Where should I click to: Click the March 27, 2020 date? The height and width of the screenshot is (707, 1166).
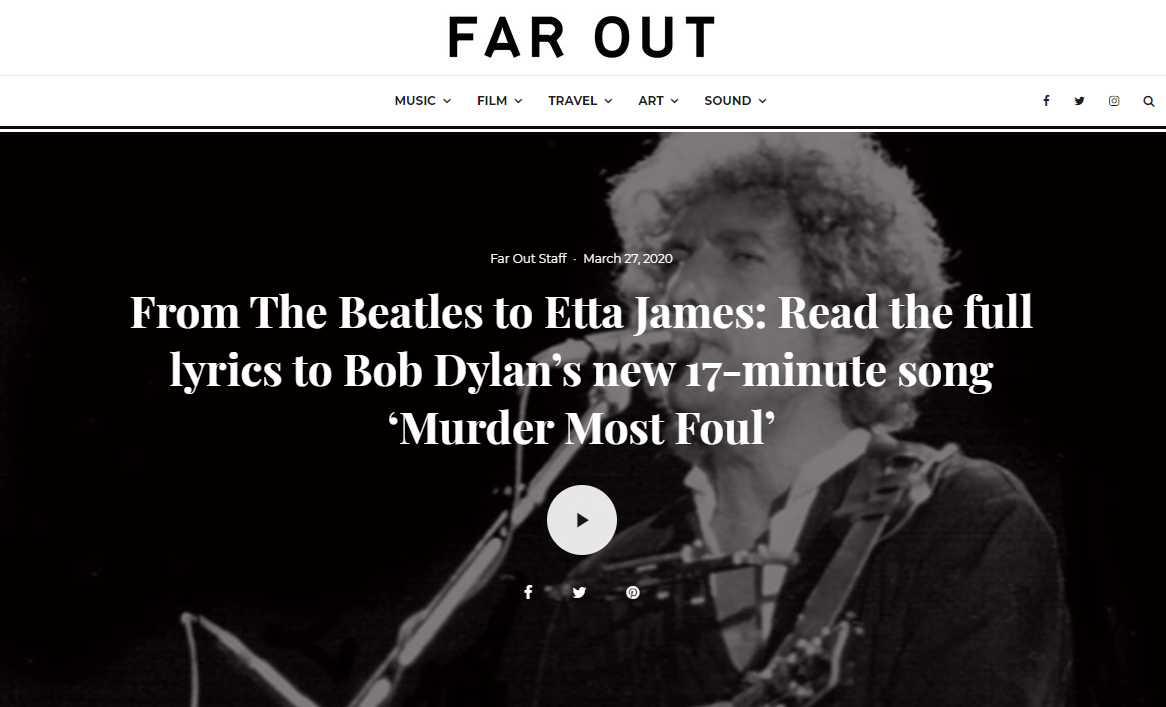628,259
